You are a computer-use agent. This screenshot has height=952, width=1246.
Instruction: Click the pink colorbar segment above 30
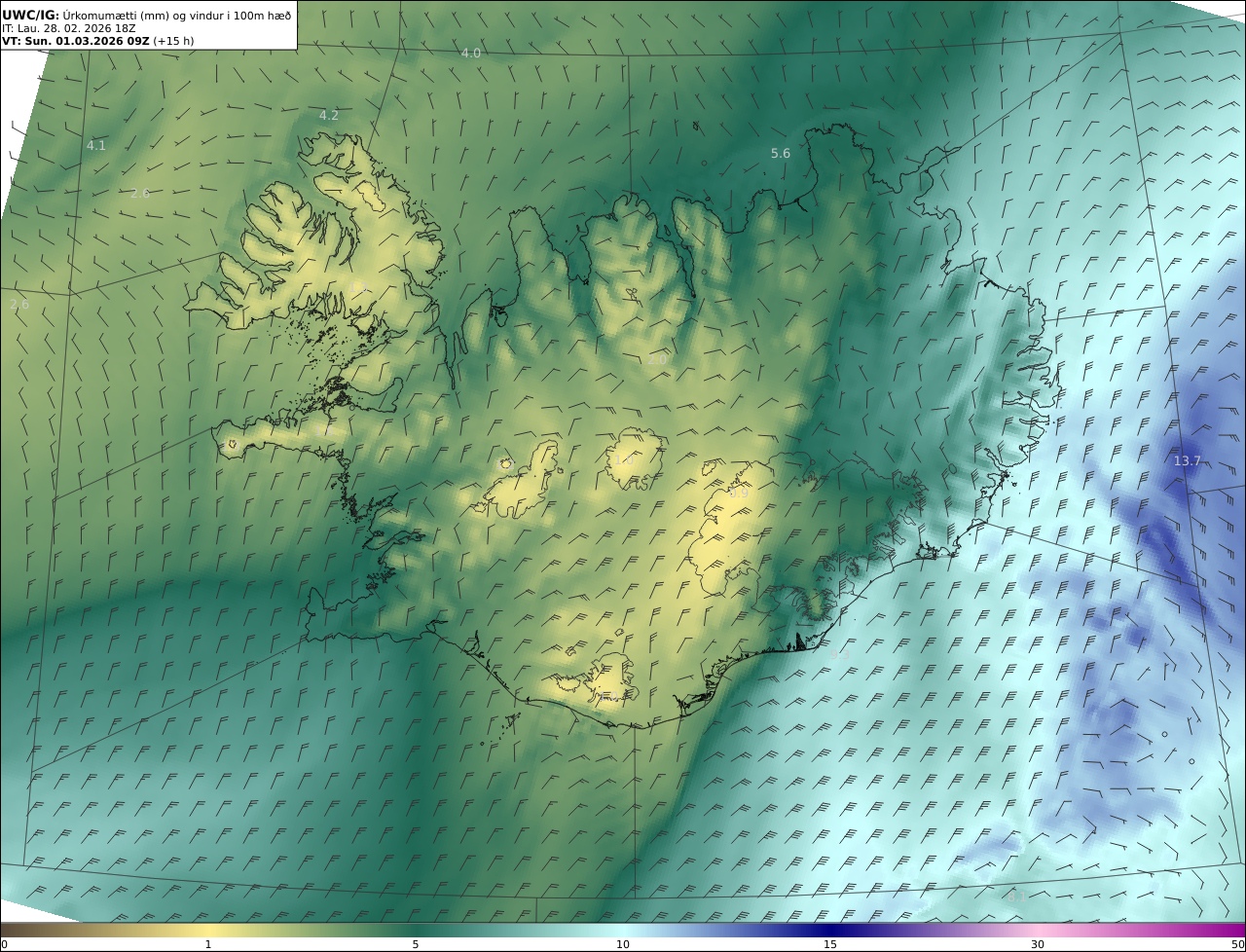click(1038, 930)
